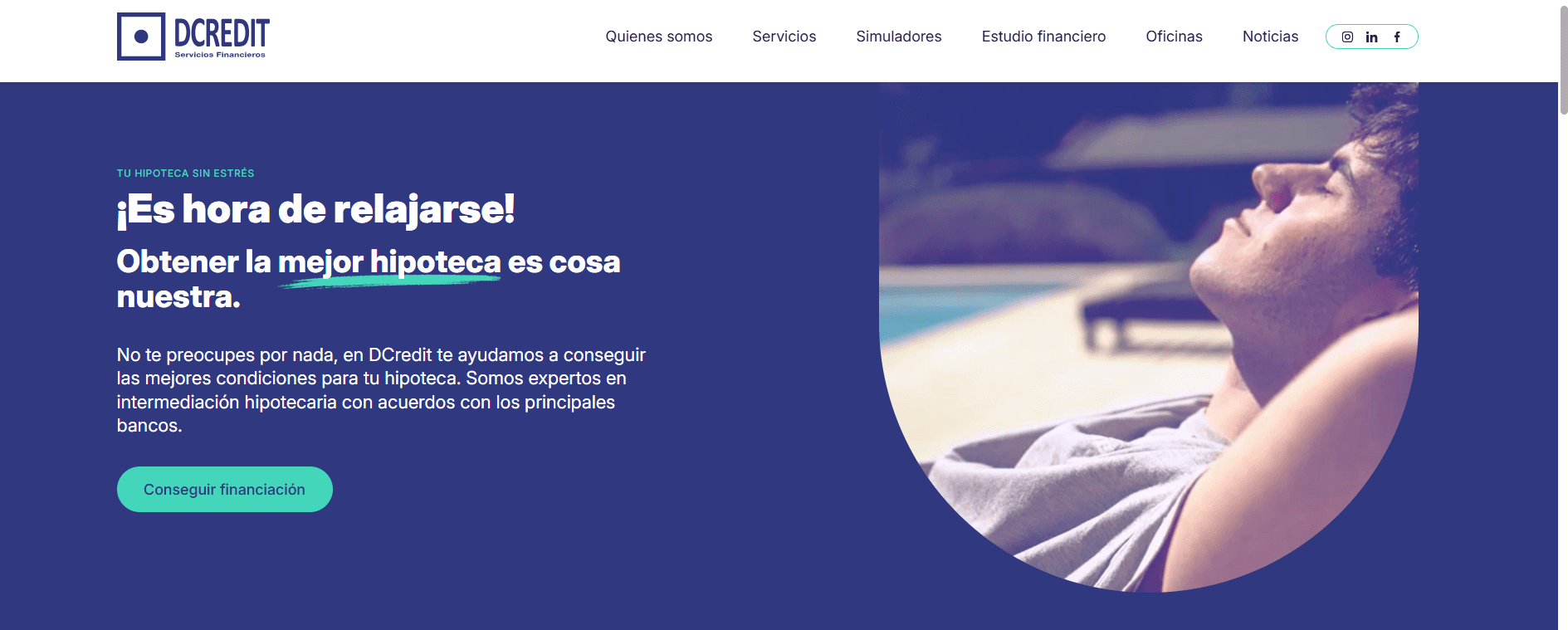Open the Facebook icon in header

pos(1397,37)
